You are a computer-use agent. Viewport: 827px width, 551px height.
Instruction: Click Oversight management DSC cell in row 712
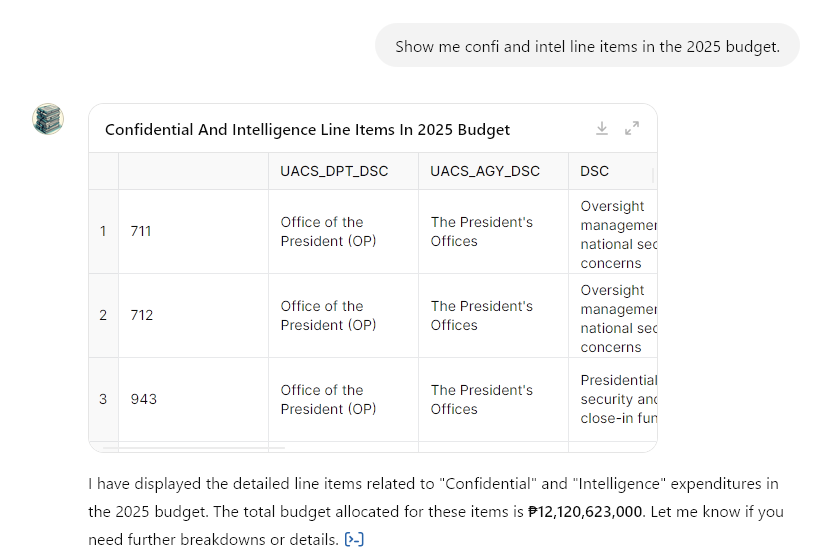tap(613, 315)
